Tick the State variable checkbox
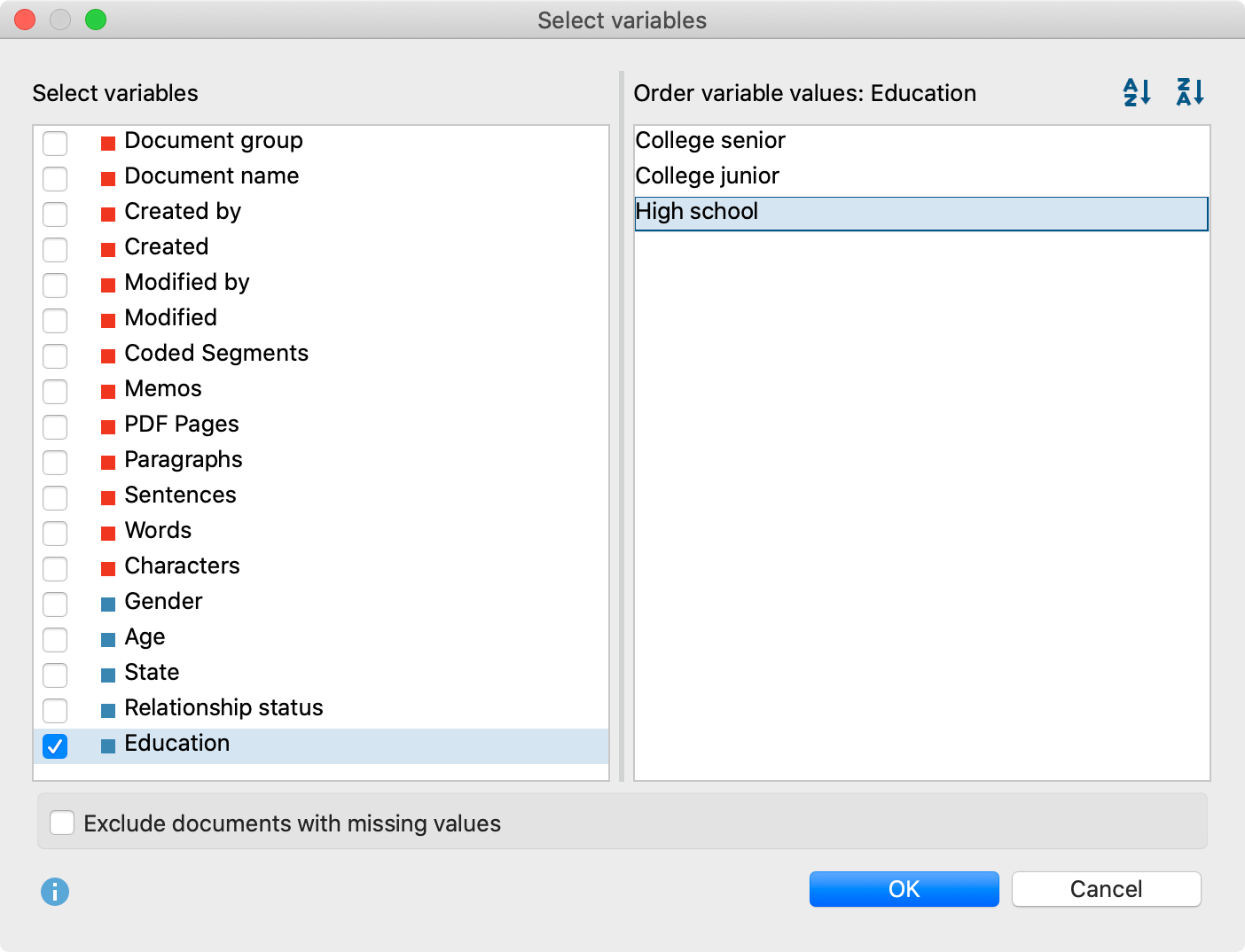The height and width of the screenshot is (952, 1245). pyautogui.click(x=55, y=675)
